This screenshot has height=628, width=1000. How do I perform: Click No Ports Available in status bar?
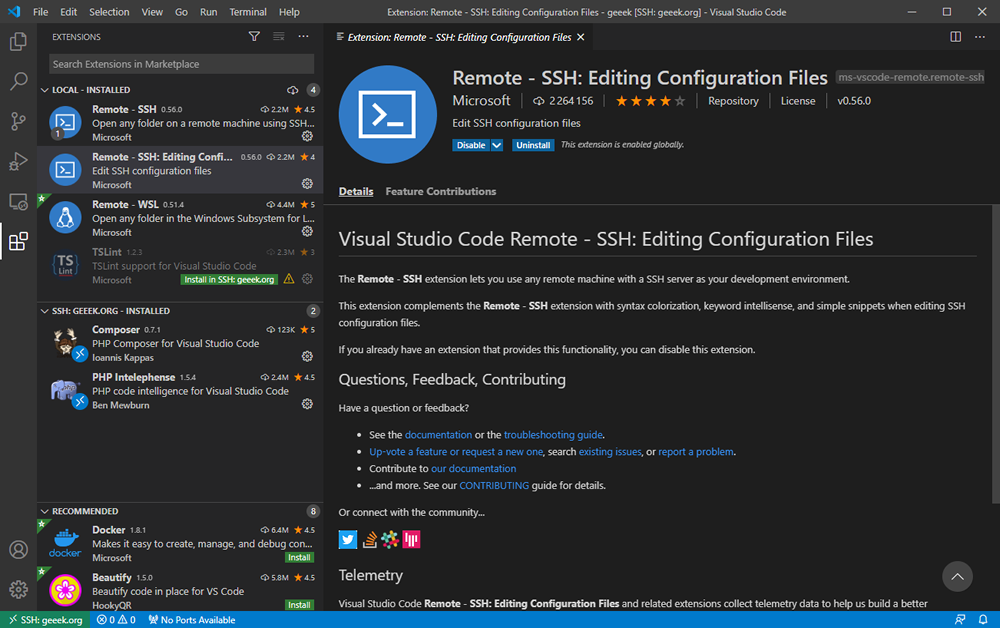pyautogui.click(x=192, y=620)
